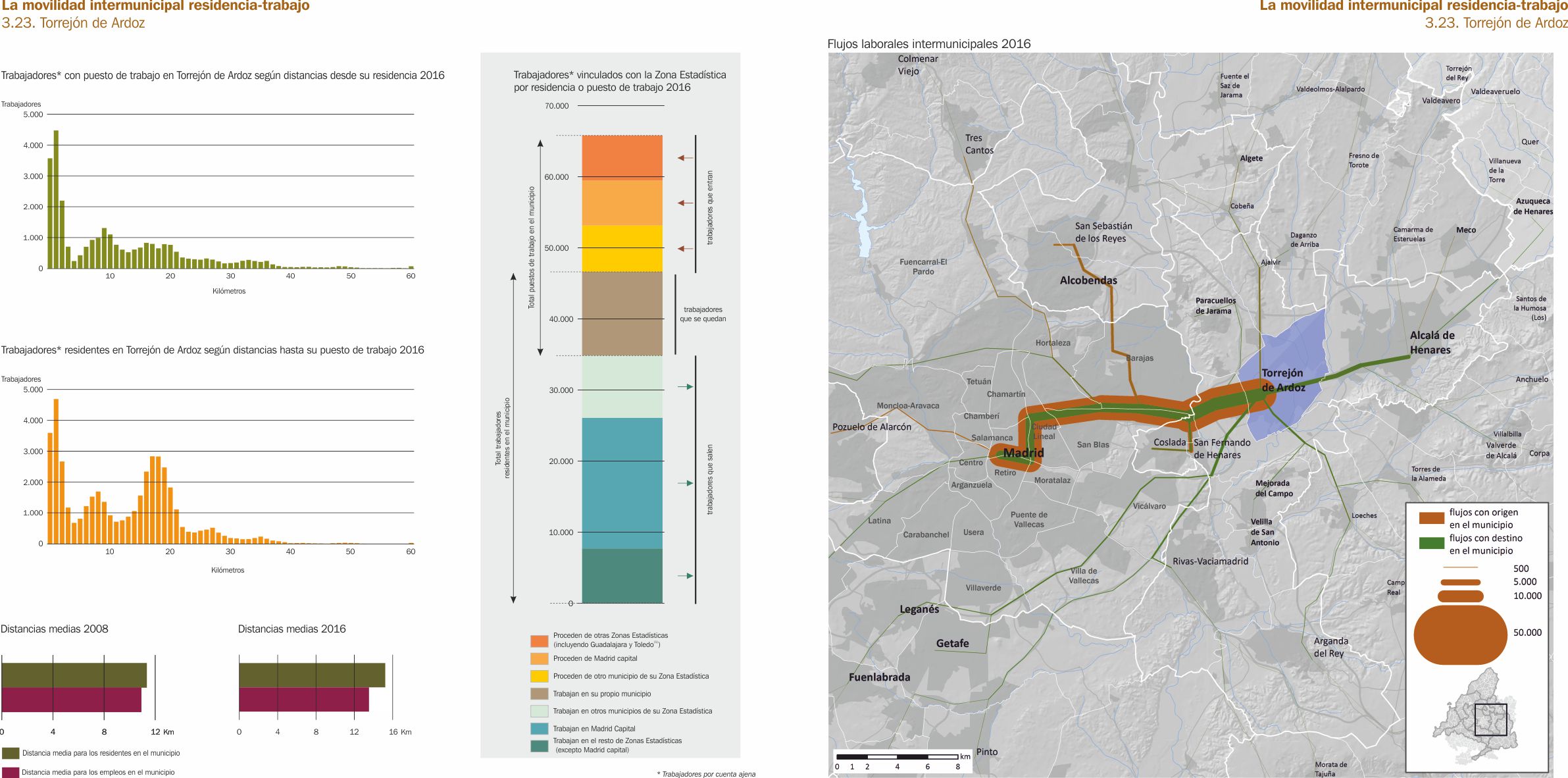Click the 'Colmenar Viejo' map label
This screenshot has height=778, width=1568.
917,65
